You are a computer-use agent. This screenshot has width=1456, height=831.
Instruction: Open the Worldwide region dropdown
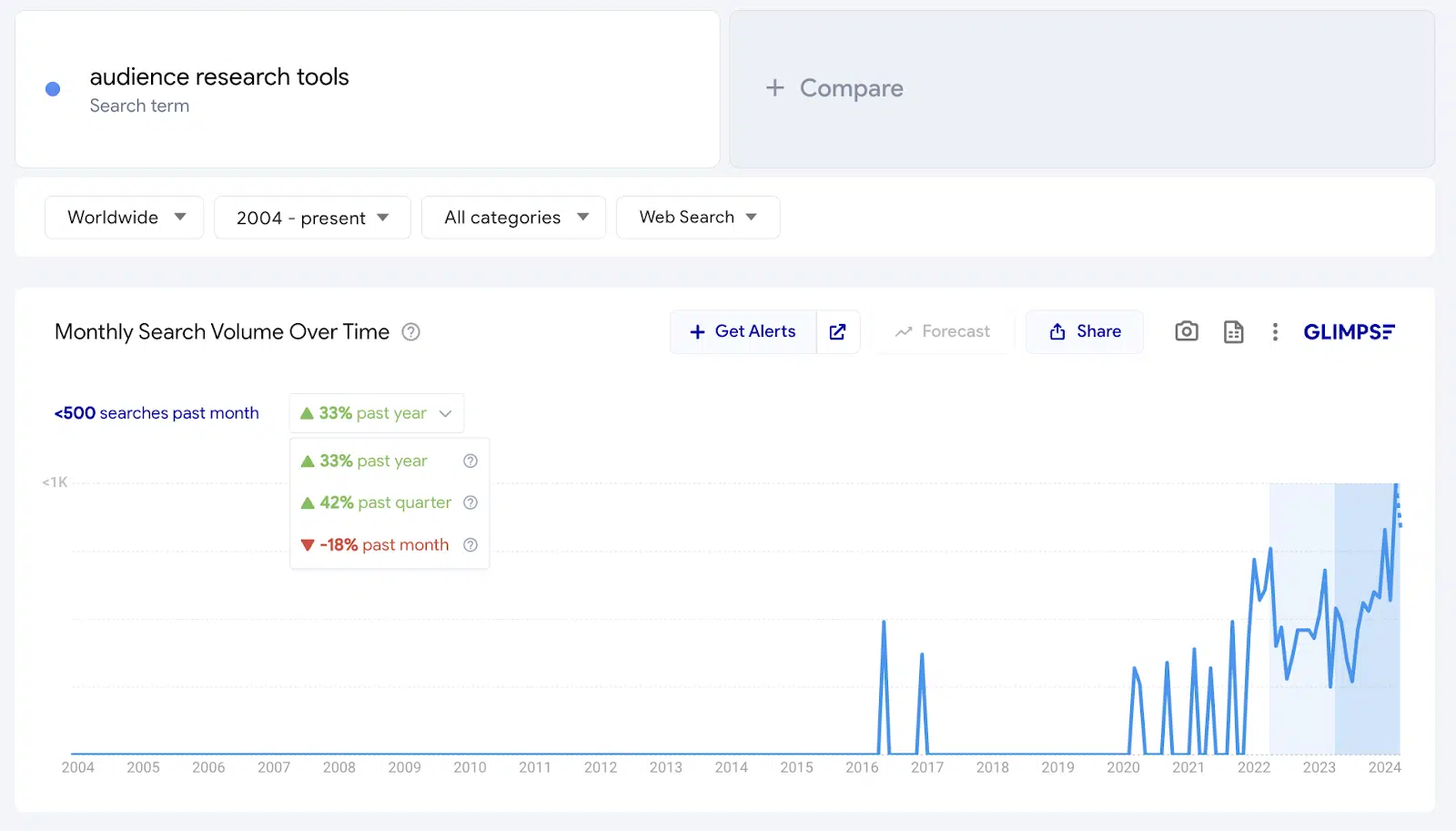tap(125, 218)
